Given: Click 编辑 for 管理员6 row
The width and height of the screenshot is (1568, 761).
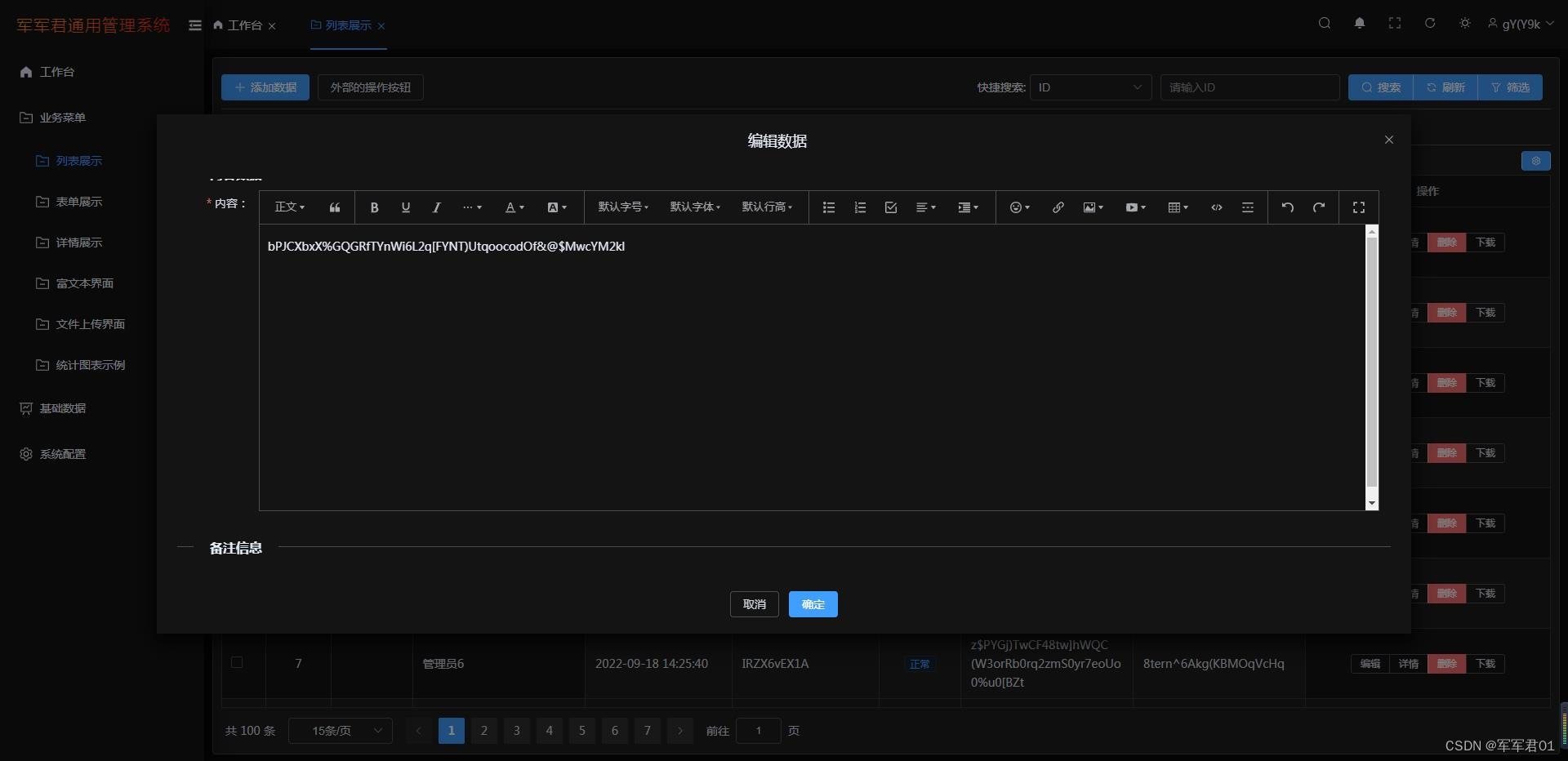Looking at the screenshot, I should [x=1370, y=664].
